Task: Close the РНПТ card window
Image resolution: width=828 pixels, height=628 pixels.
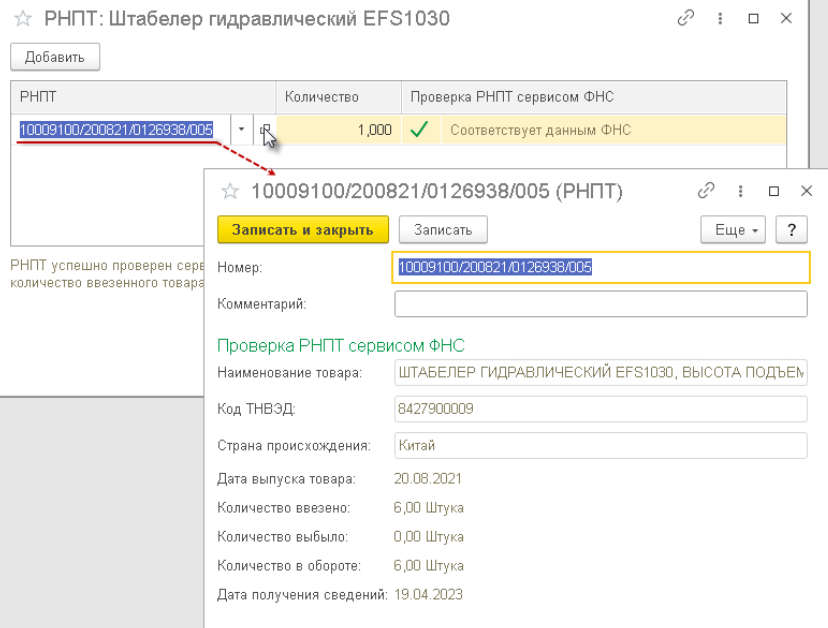Action: pos(806,191)
